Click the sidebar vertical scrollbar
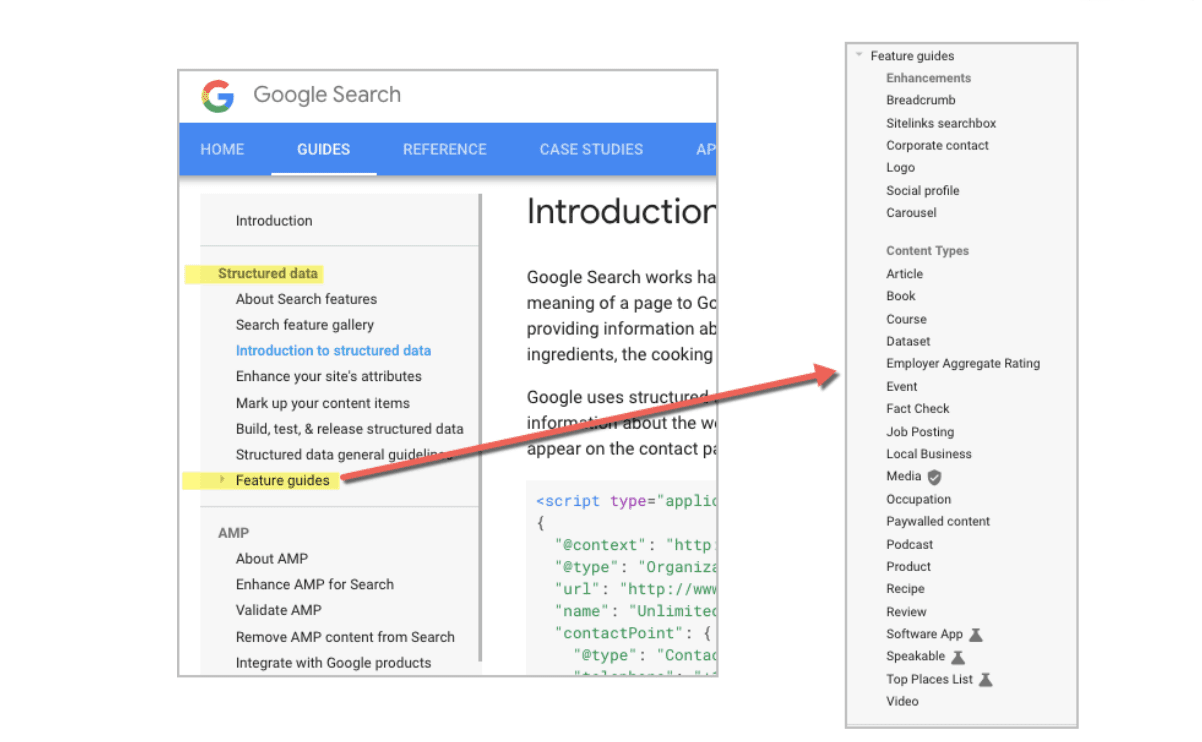The image size is (1202, 742). click(x=481, y=427)
